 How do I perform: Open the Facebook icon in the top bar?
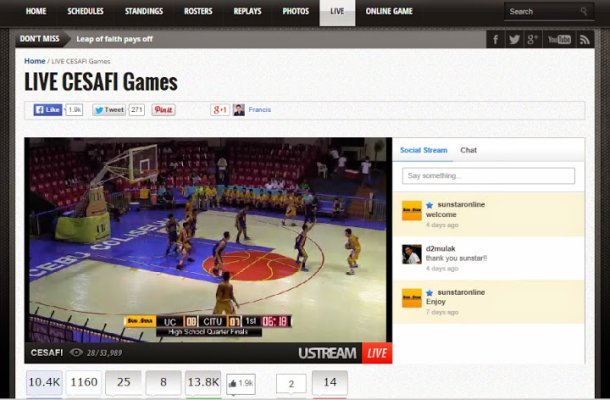(x=495, y=39)
